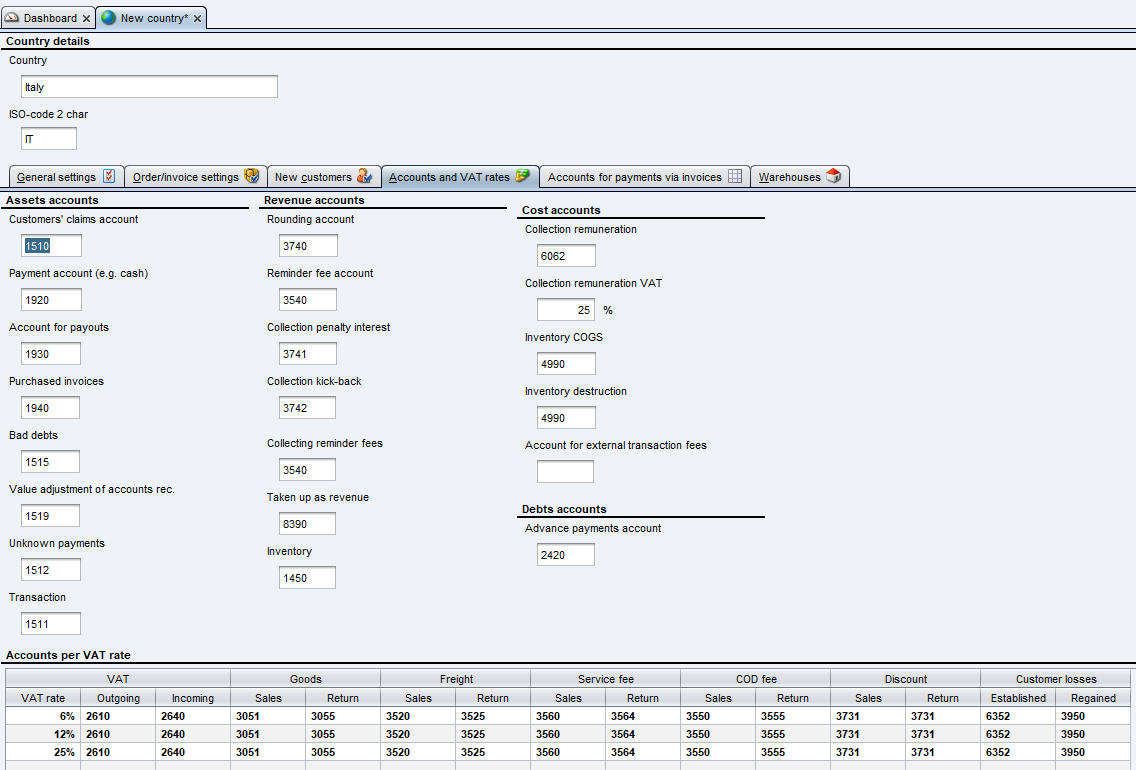Screen dimensions: 1136x770
Task: Close the New country tab
Action: 197,19
